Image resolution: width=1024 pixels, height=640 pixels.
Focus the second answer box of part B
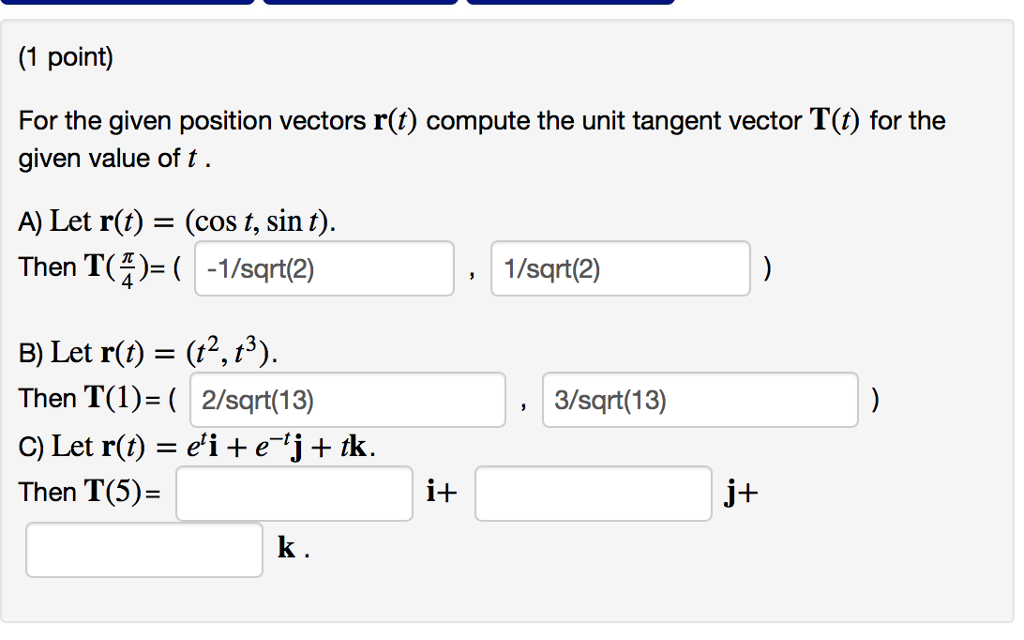point(699,400)
